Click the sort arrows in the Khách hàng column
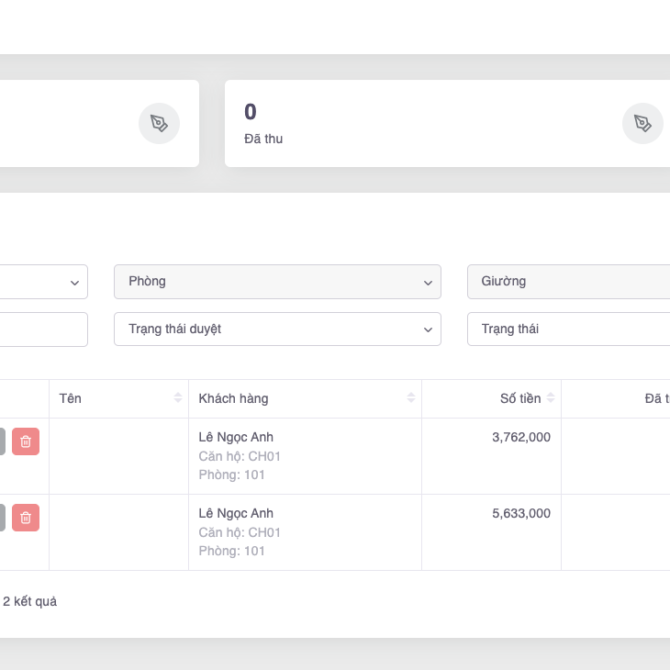The image size is (670, 670). [x=411, y=398]
